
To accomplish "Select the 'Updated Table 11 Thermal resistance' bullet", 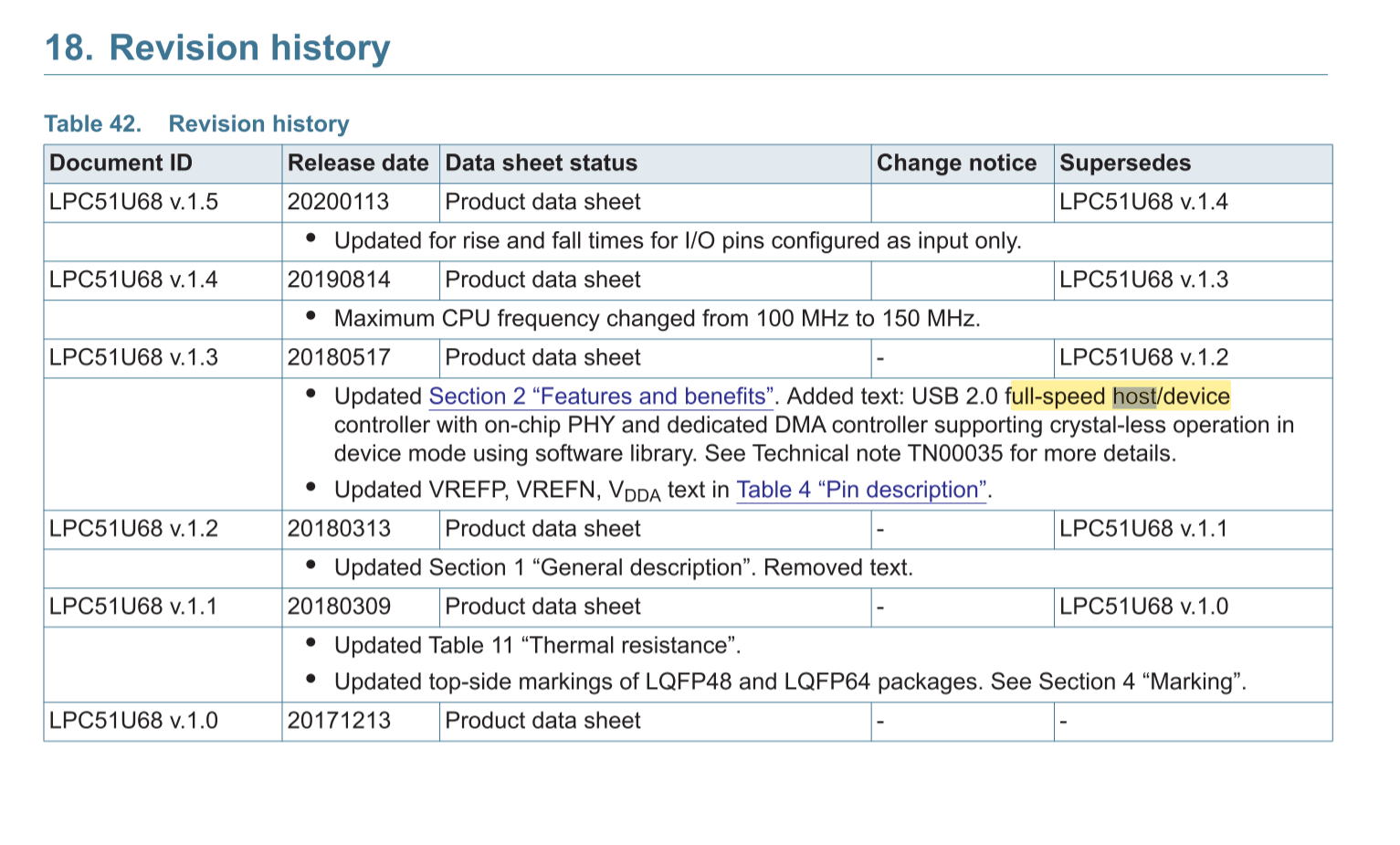I will (x=539, y=645).
